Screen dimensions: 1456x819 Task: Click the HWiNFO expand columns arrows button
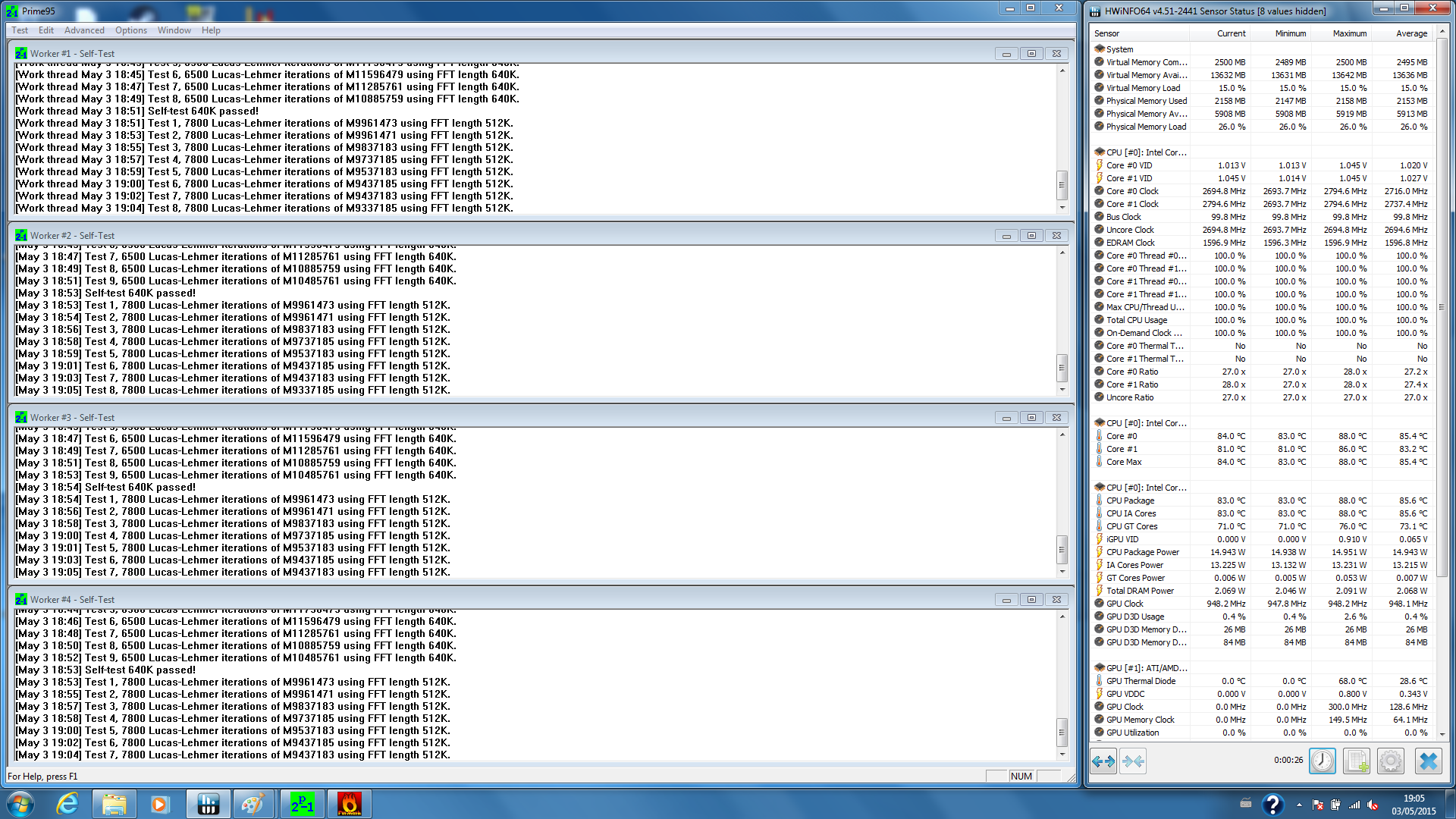[x=1103, y=761]
